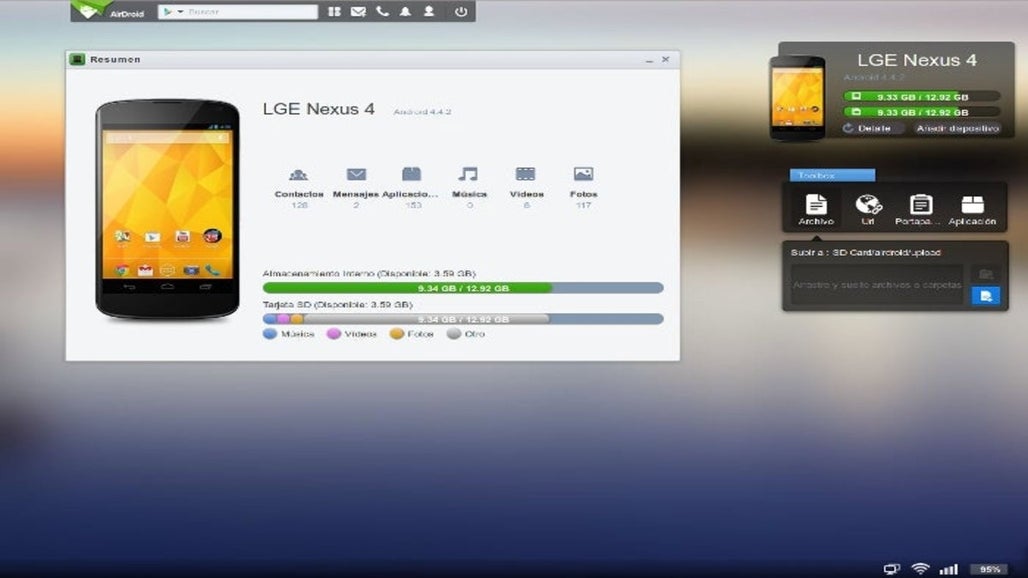This screenshot has width=1028, height=578.
Task: Click the second storage bar in device widget
Action: (922, 112)
